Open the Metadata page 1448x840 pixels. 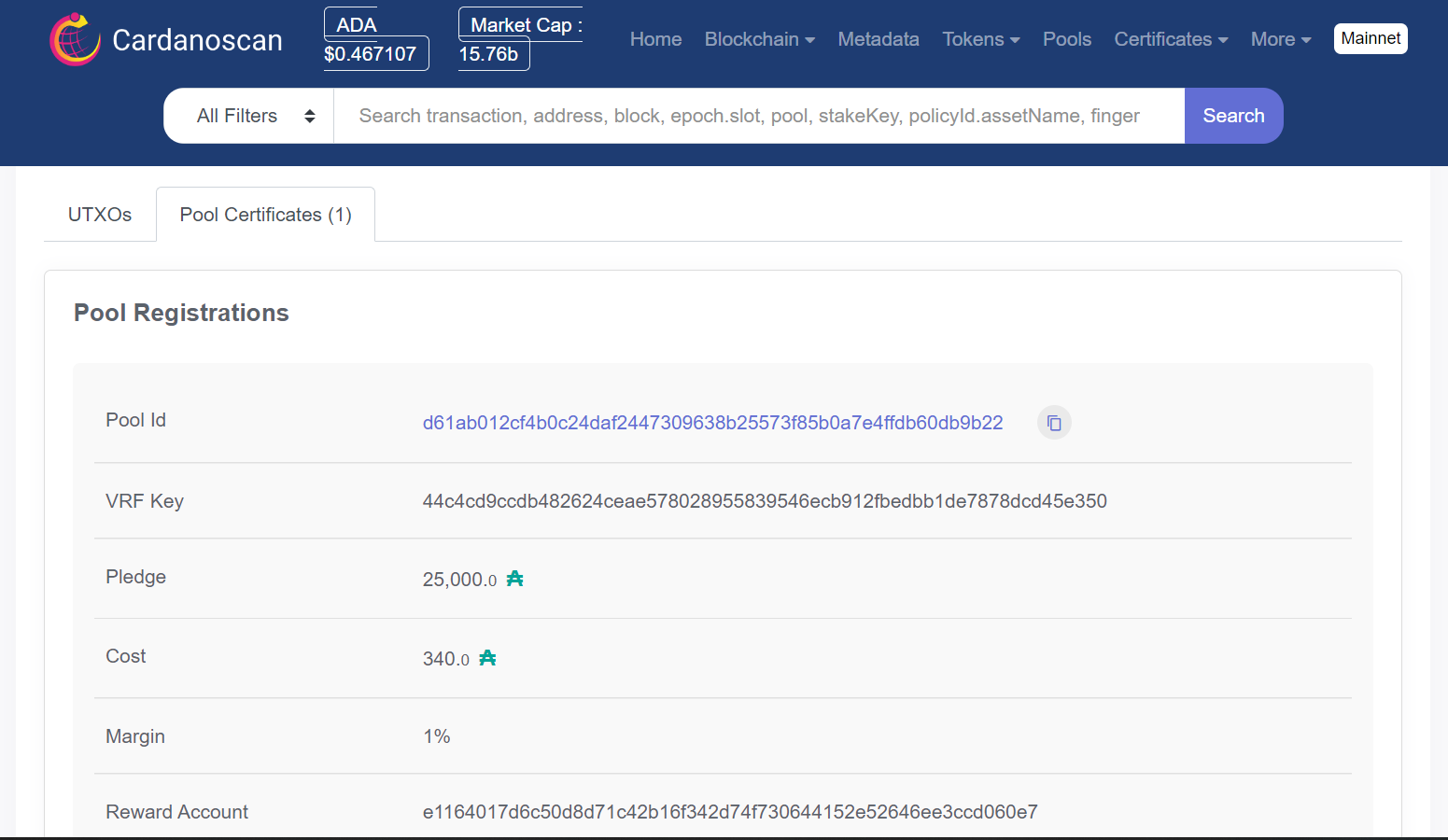coord(878,39)
